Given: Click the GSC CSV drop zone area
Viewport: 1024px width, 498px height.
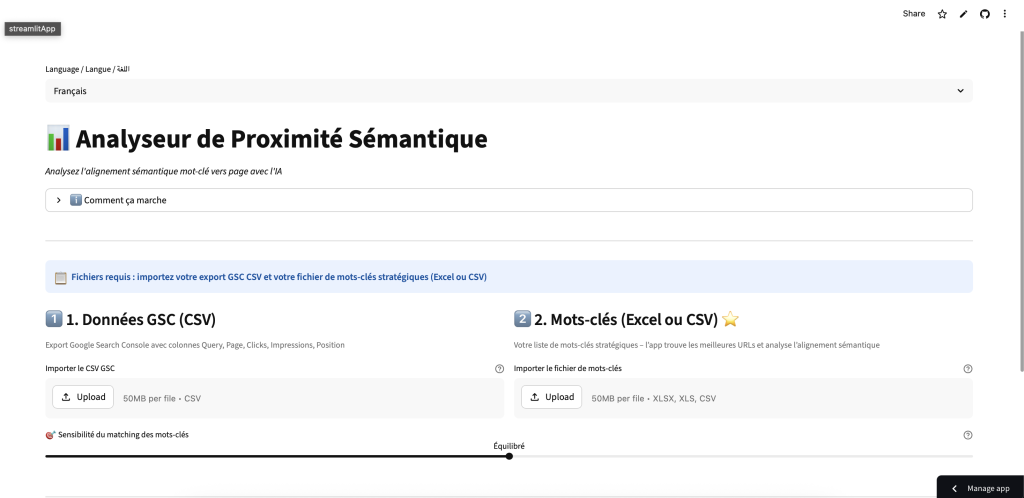Looking at the screenshot, I should [x=320, y=398].
